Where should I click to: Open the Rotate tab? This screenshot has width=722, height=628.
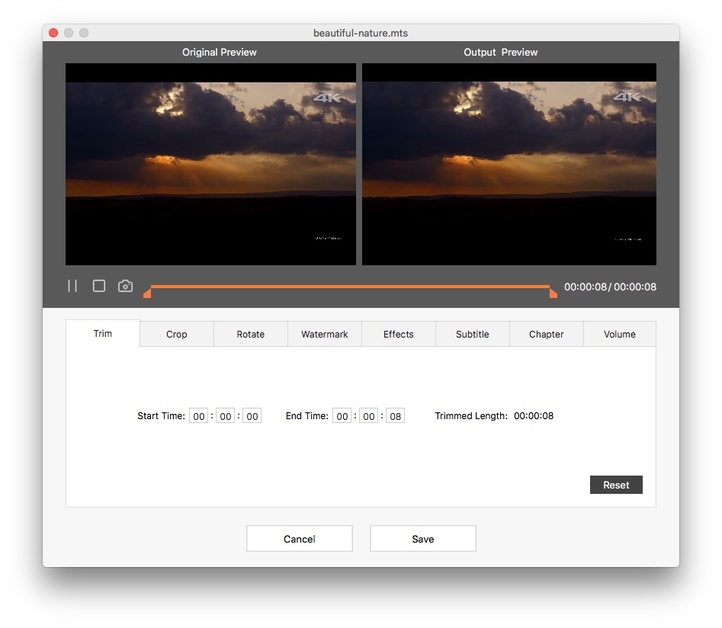click(251, 334)
